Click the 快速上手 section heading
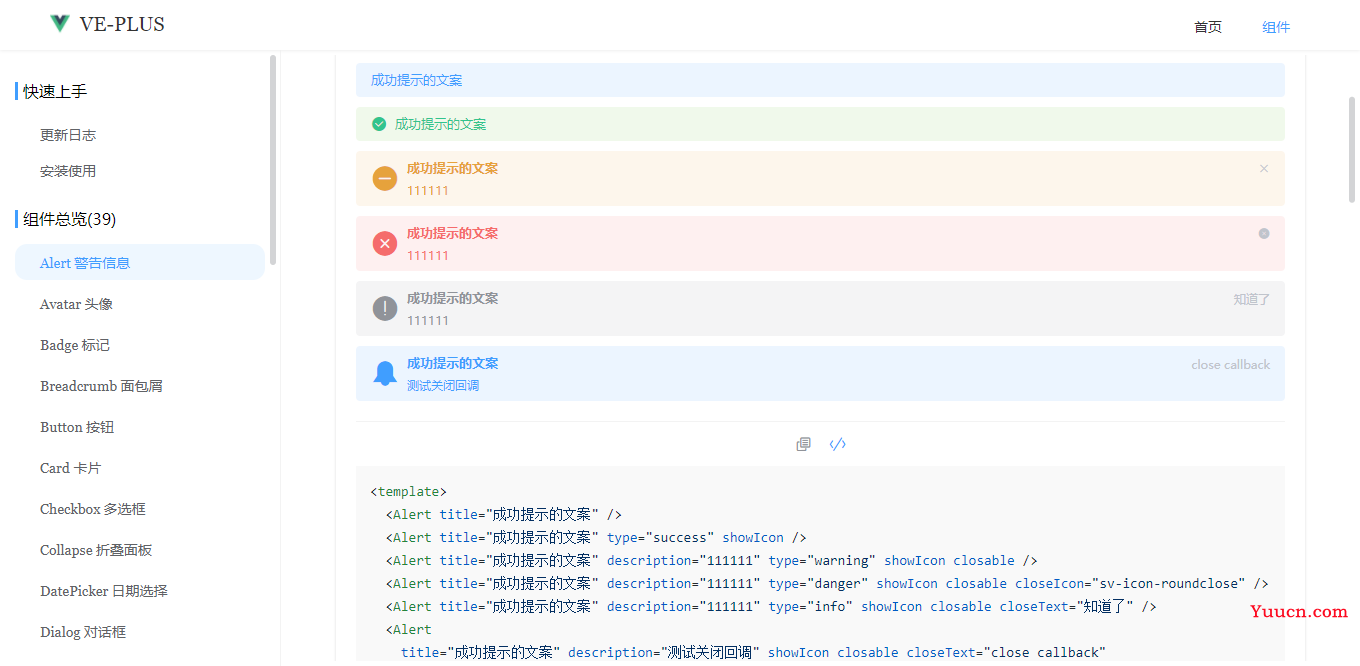This screenshot has height=666, width=1360. (55, 91)
